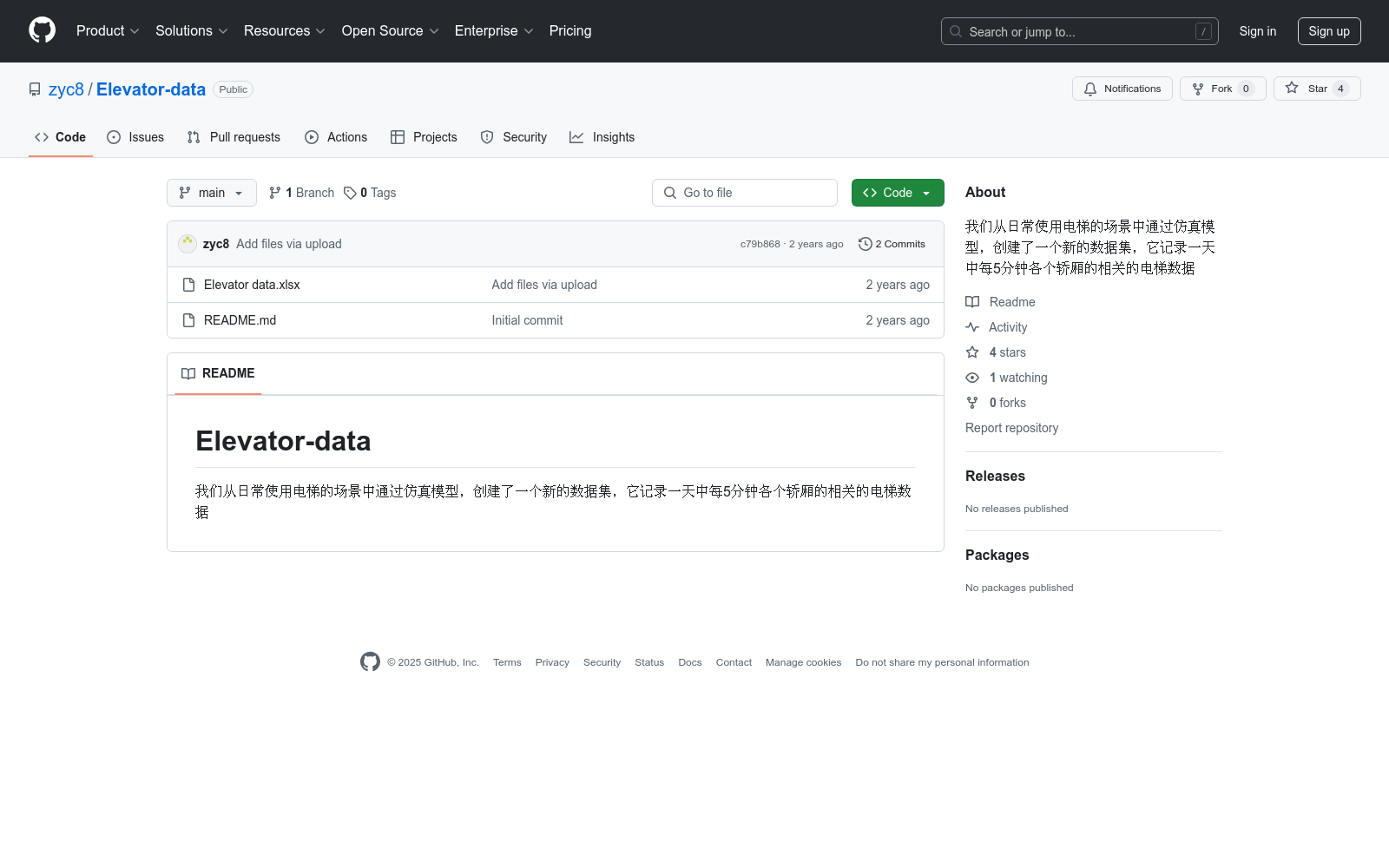Image resolution: width=1389 pixels, height=868 pixels.
Task: Open the Activity link
Action: pos(997,327)
